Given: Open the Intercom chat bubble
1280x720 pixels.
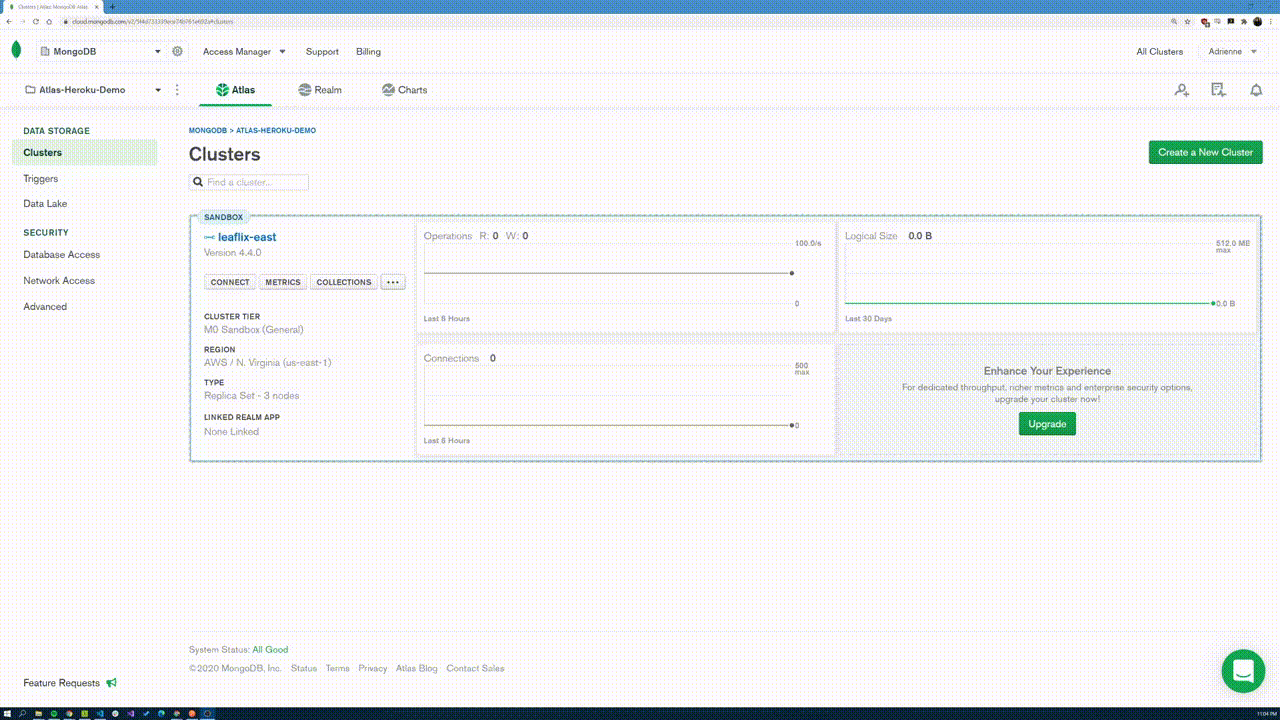Looking at the screenshot, I should 1243,671.
